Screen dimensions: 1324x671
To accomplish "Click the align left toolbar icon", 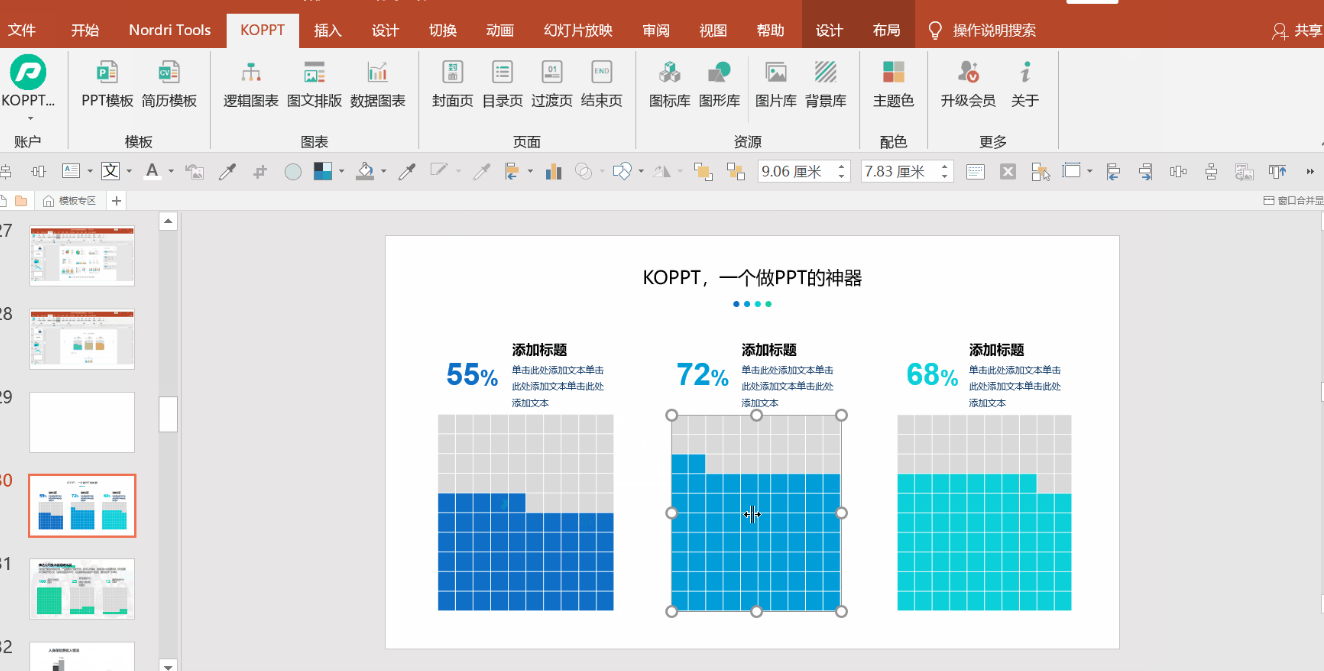I will 1113,172.
